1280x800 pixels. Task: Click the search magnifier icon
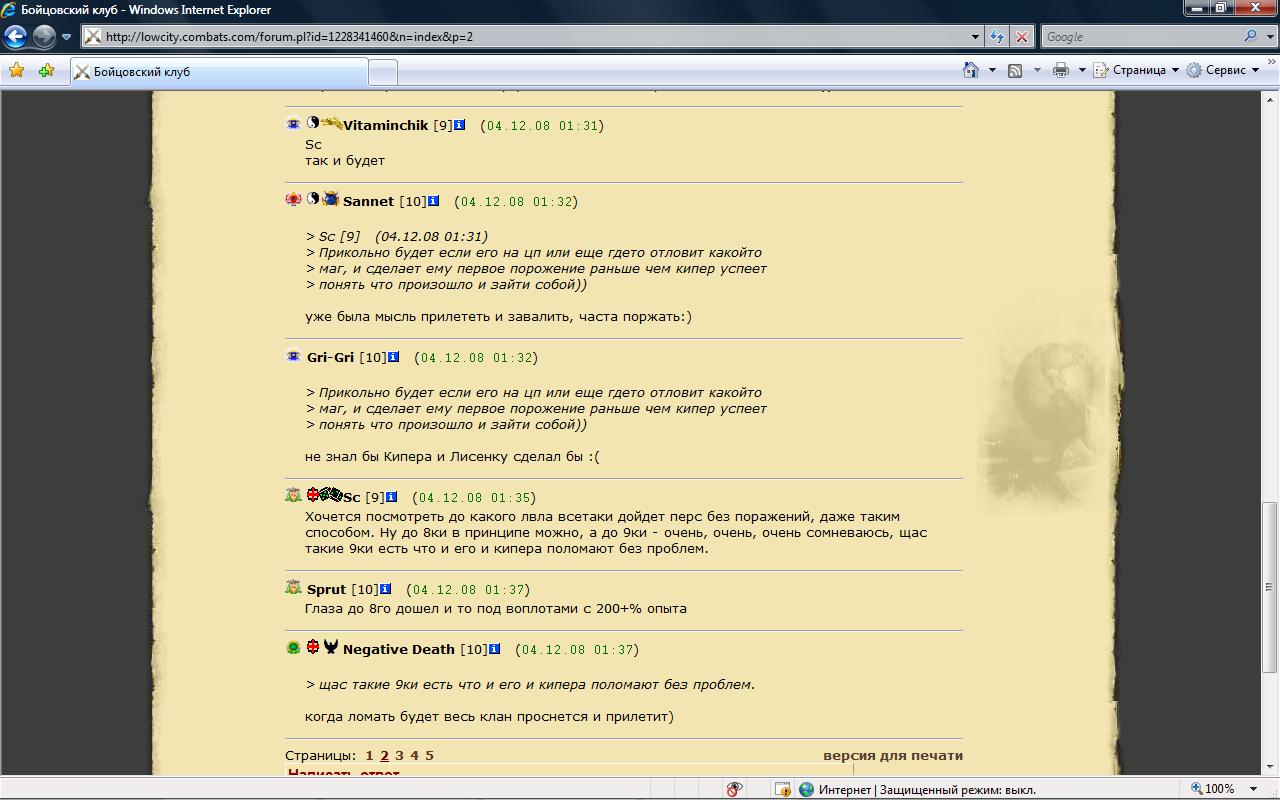pyautogui.click(x=1251, y=37)
